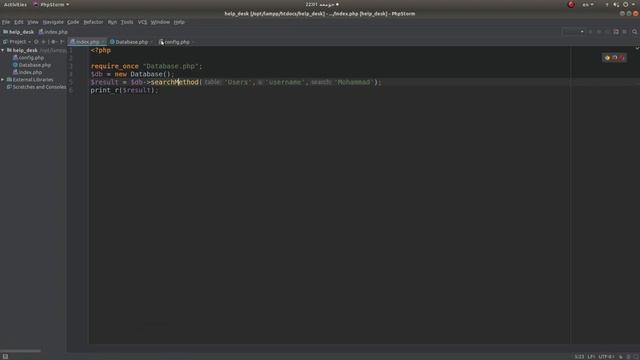Screen dimensions: 640x360
Task: Toggle read-only lock icon in status bar
Action: pos(621,357)
